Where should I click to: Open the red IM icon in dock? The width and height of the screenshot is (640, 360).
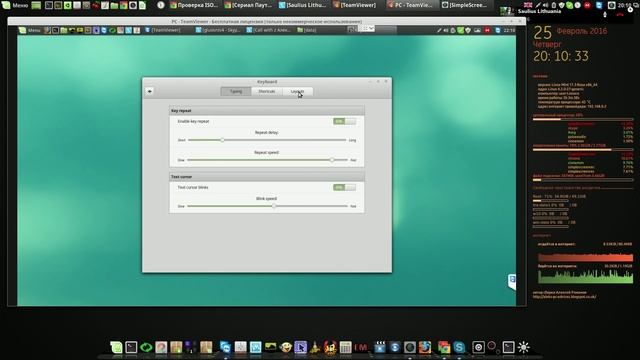361,347
